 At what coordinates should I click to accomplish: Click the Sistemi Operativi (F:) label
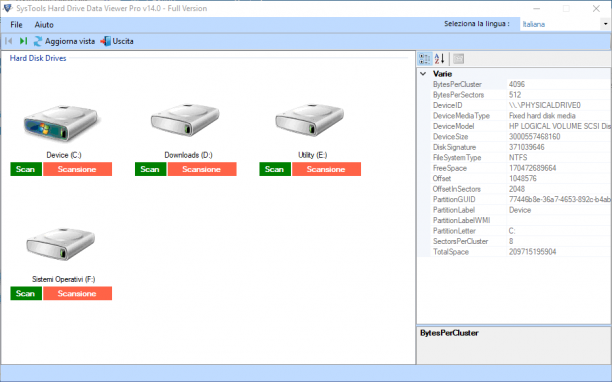tap(64, 279)
